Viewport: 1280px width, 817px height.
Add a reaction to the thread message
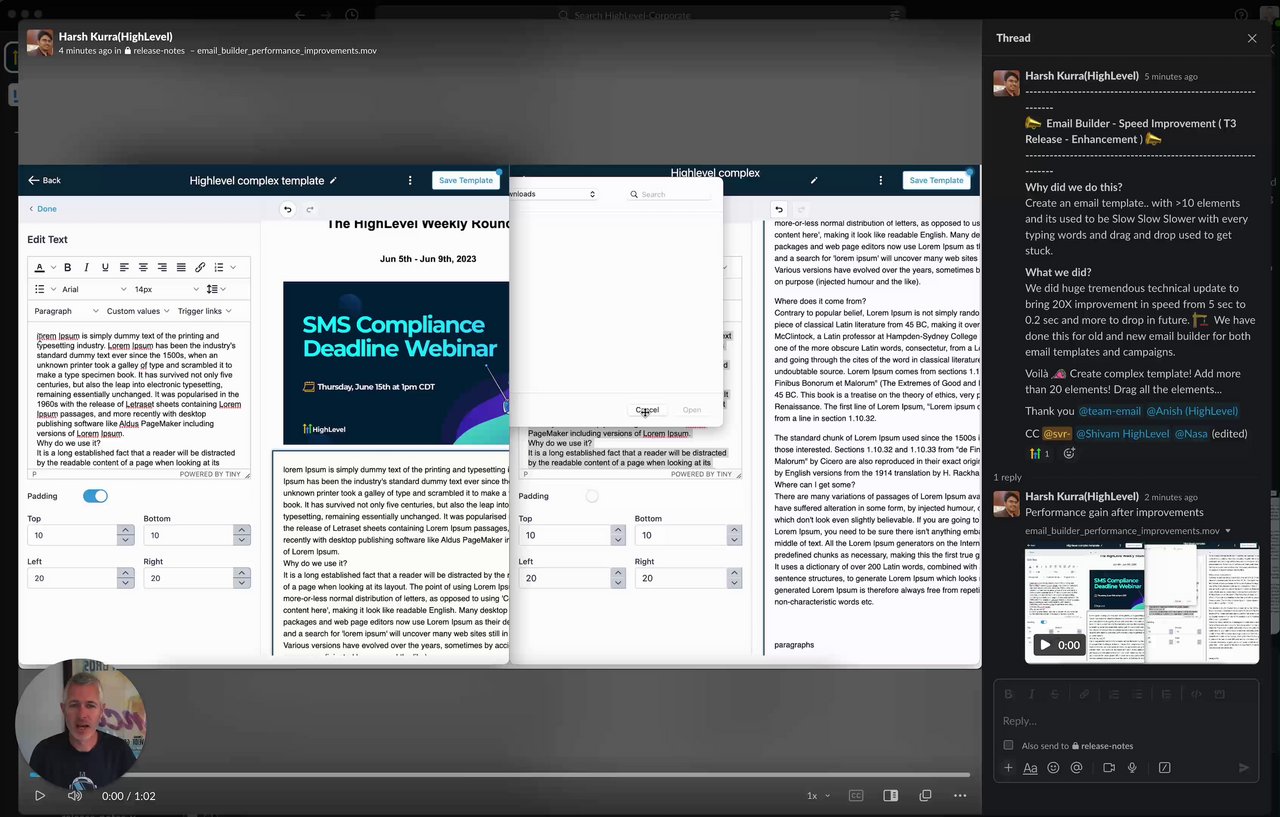pos(1069,454)
